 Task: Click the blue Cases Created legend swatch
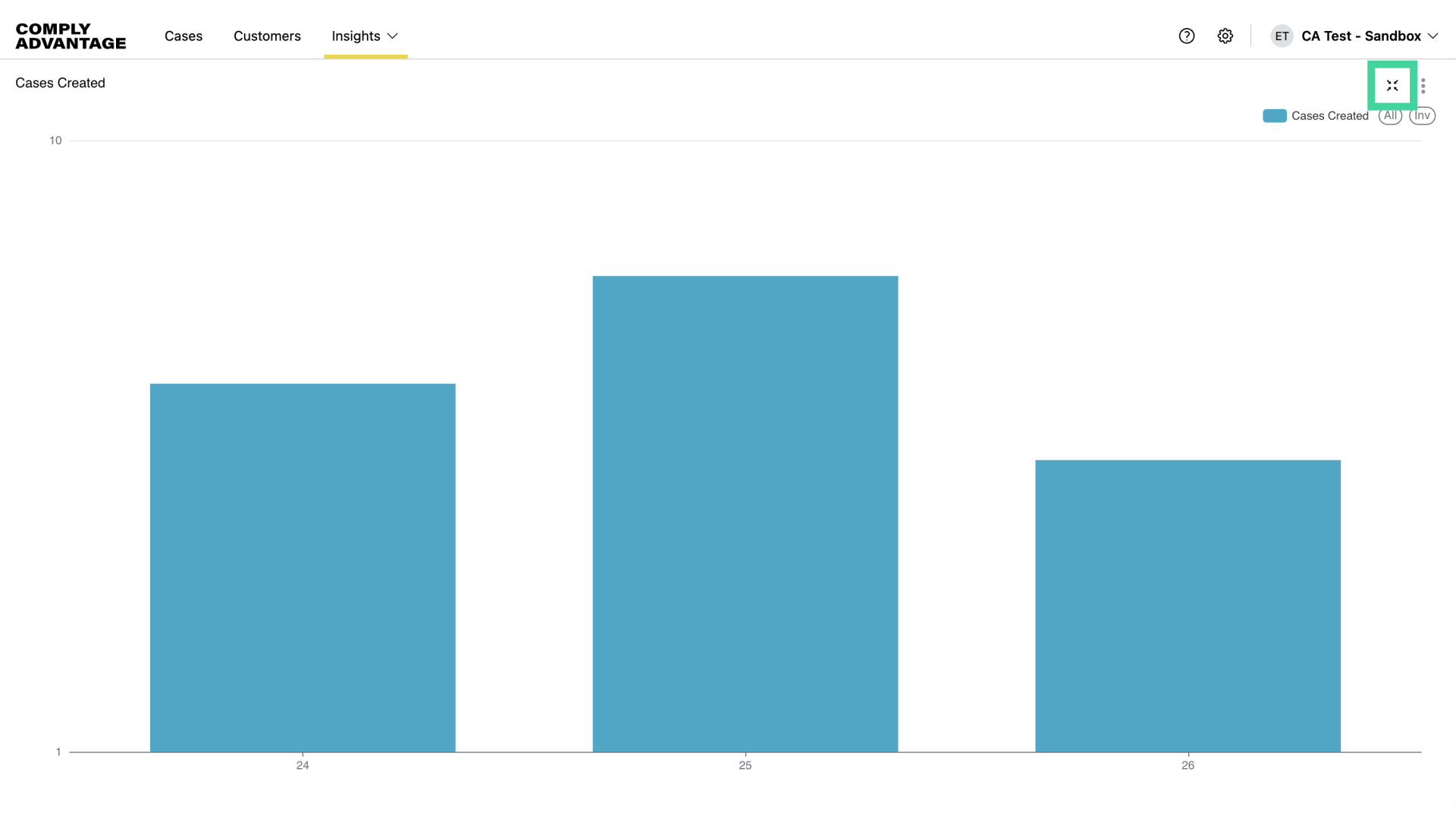coord(1274,116)
